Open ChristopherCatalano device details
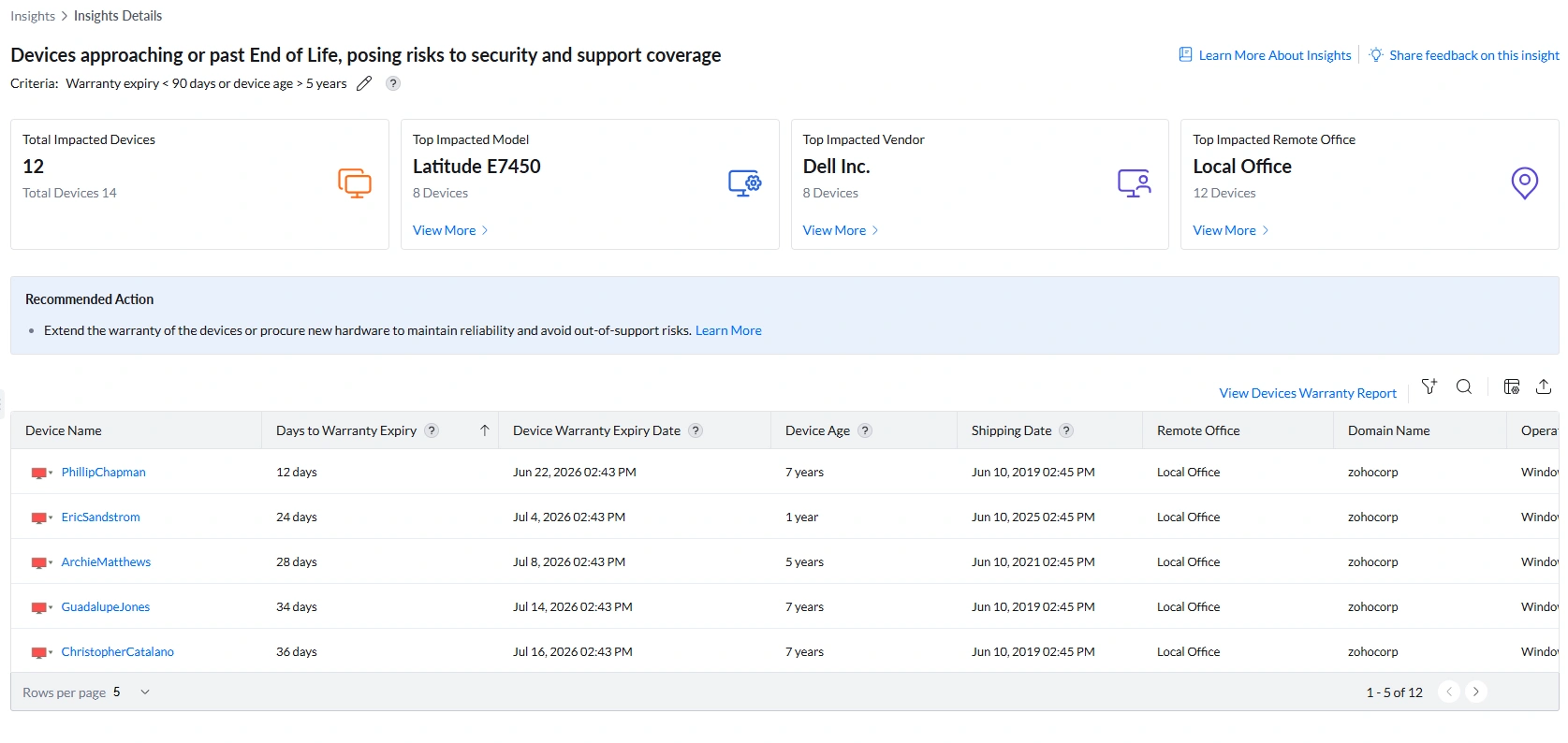Viewport: 1568px width, 743px height. tap(117, 652)
